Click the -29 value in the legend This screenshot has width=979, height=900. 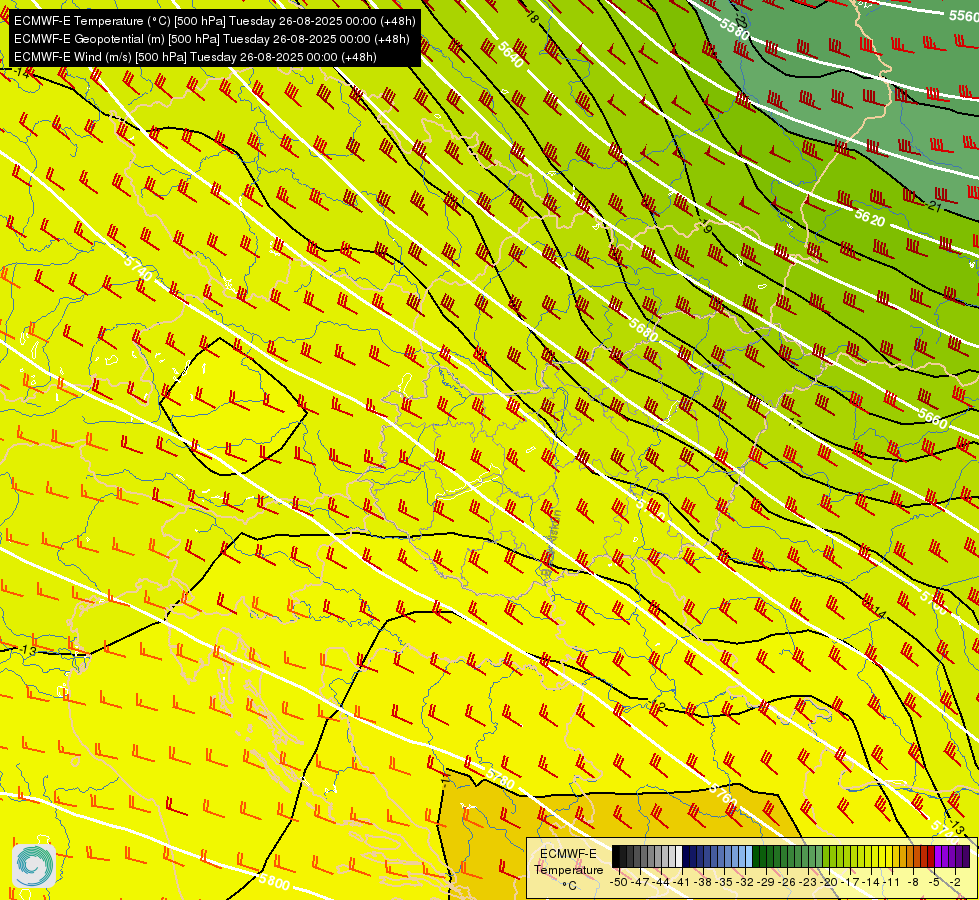(x=766, y=882)
